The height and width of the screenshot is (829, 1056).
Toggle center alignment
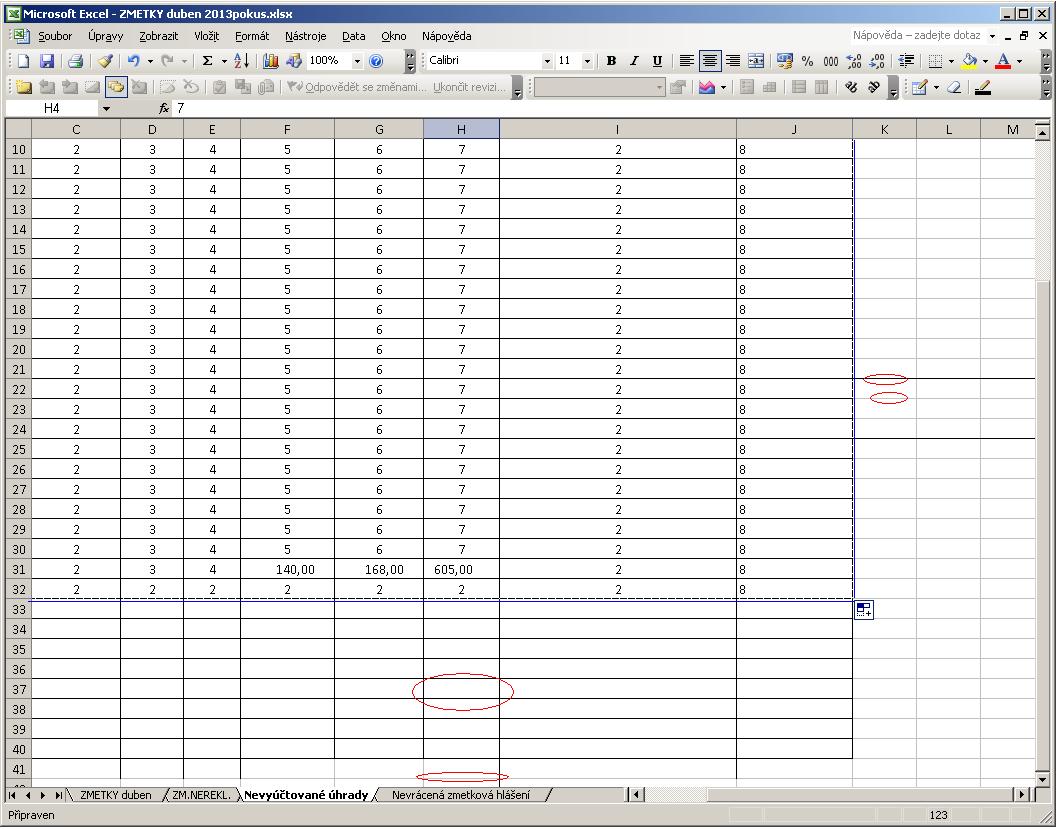[x=710, y=61]
